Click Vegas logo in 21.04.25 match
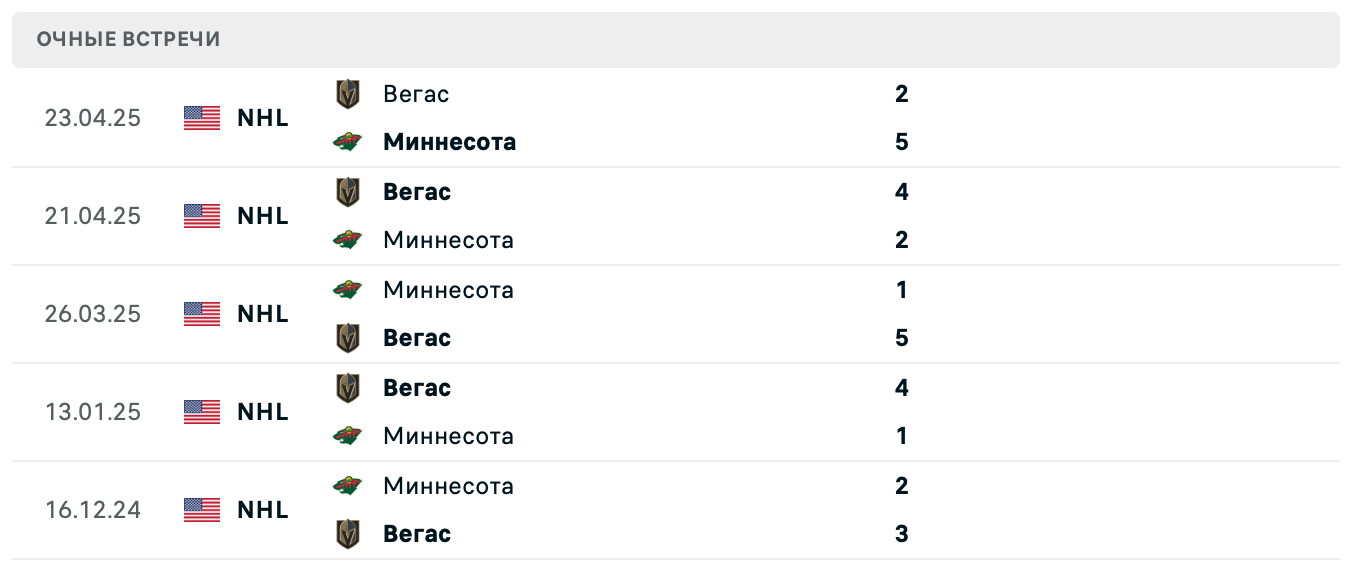Viewport: 1352px width, 572px height. (x=347, y=192)
